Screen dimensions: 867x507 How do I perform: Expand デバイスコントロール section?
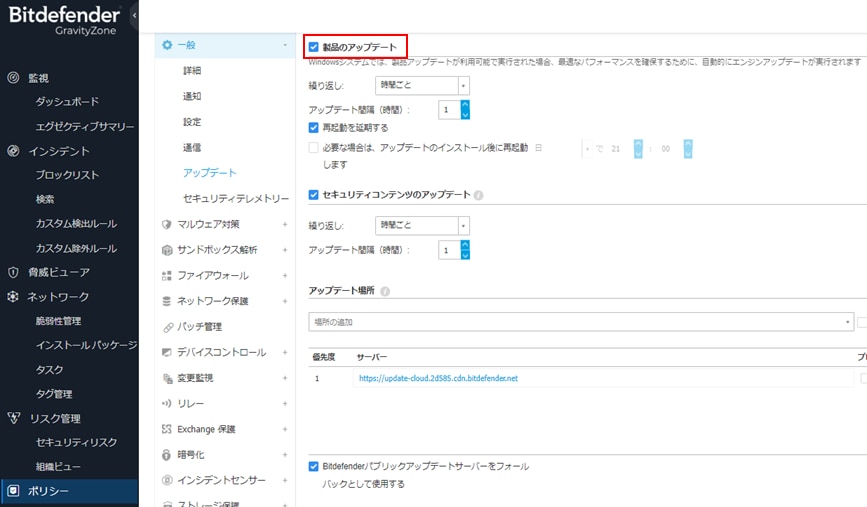(x=285, y=352)
